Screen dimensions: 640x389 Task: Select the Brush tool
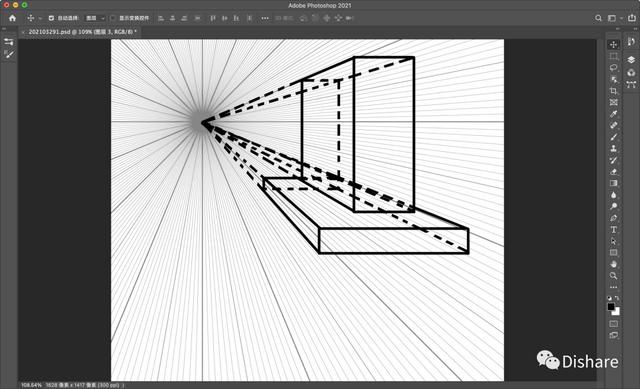click(x=613, y=137)
